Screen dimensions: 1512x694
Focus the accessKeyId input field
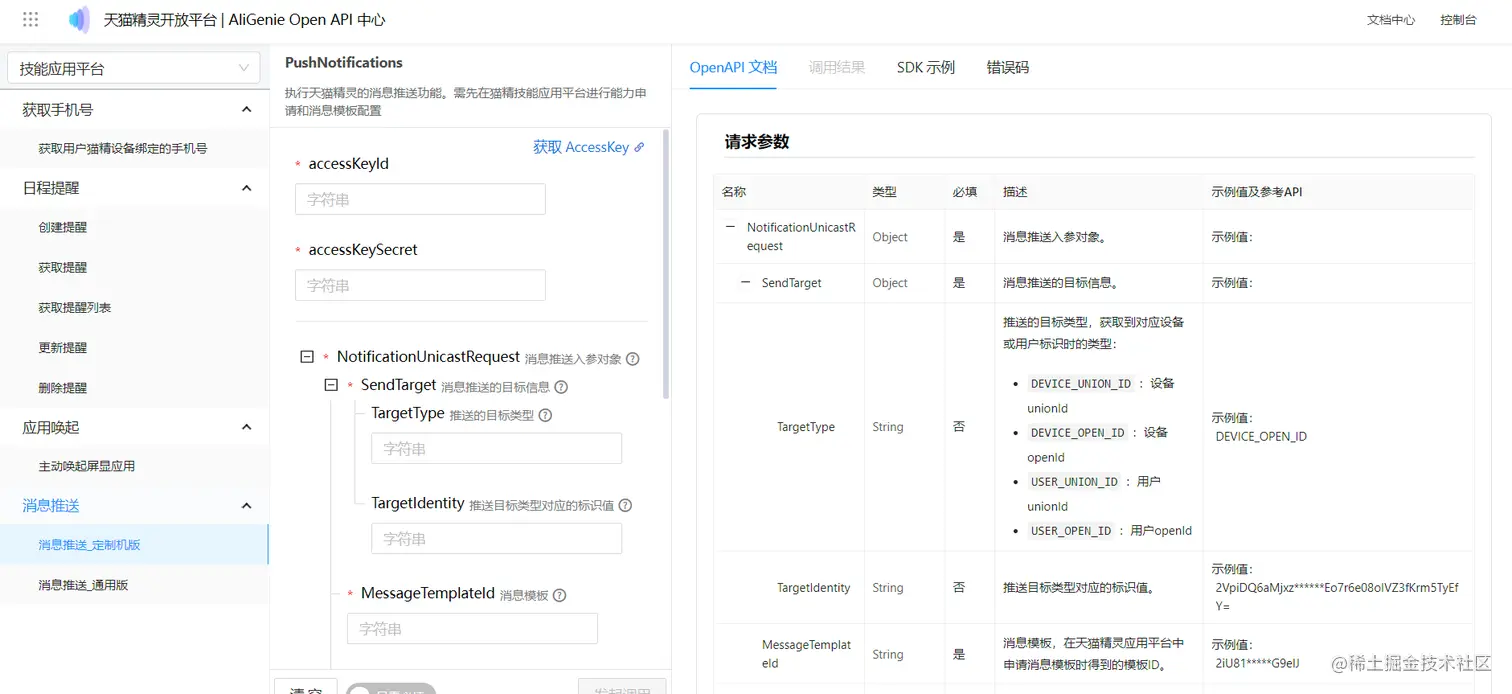pos(420,199)
